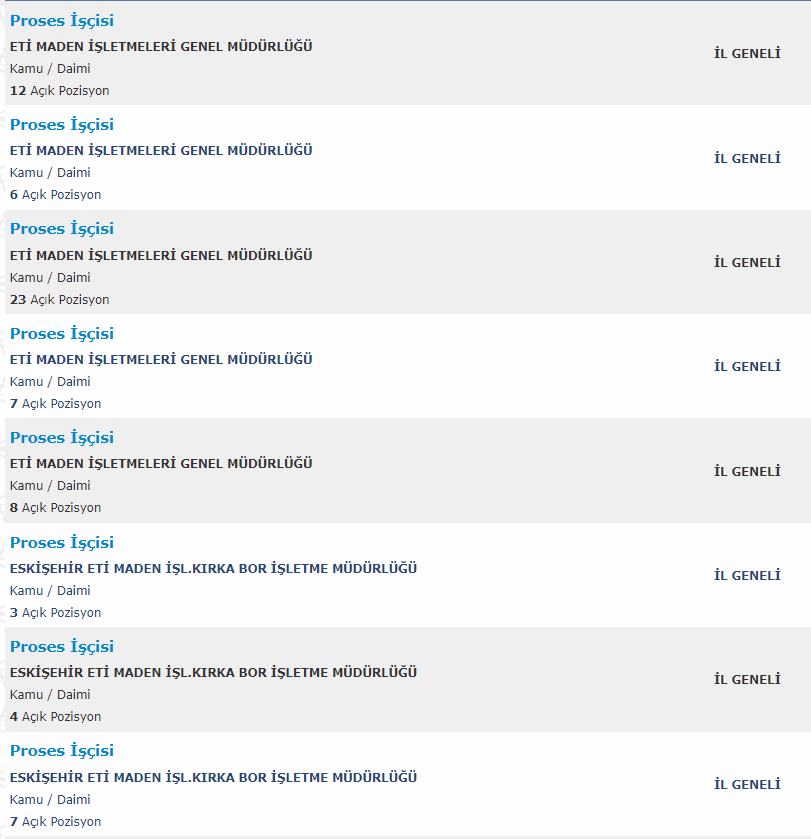The image size is (811, 839).
Task: Click İL GENELİ in the 3-position Eskişehir row
Action: 746,576
